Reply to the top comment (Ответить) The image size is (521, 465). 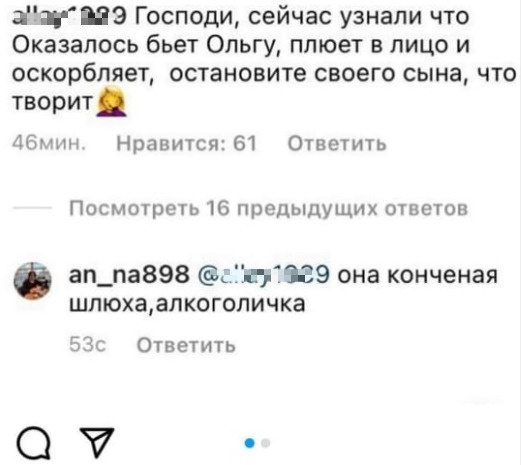337,144
